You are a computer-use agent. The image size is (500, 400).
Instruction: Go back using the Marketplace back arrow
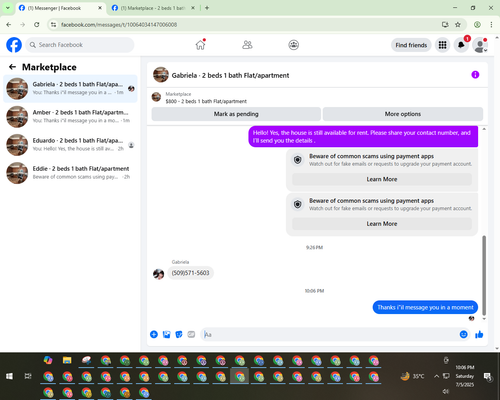12,67
